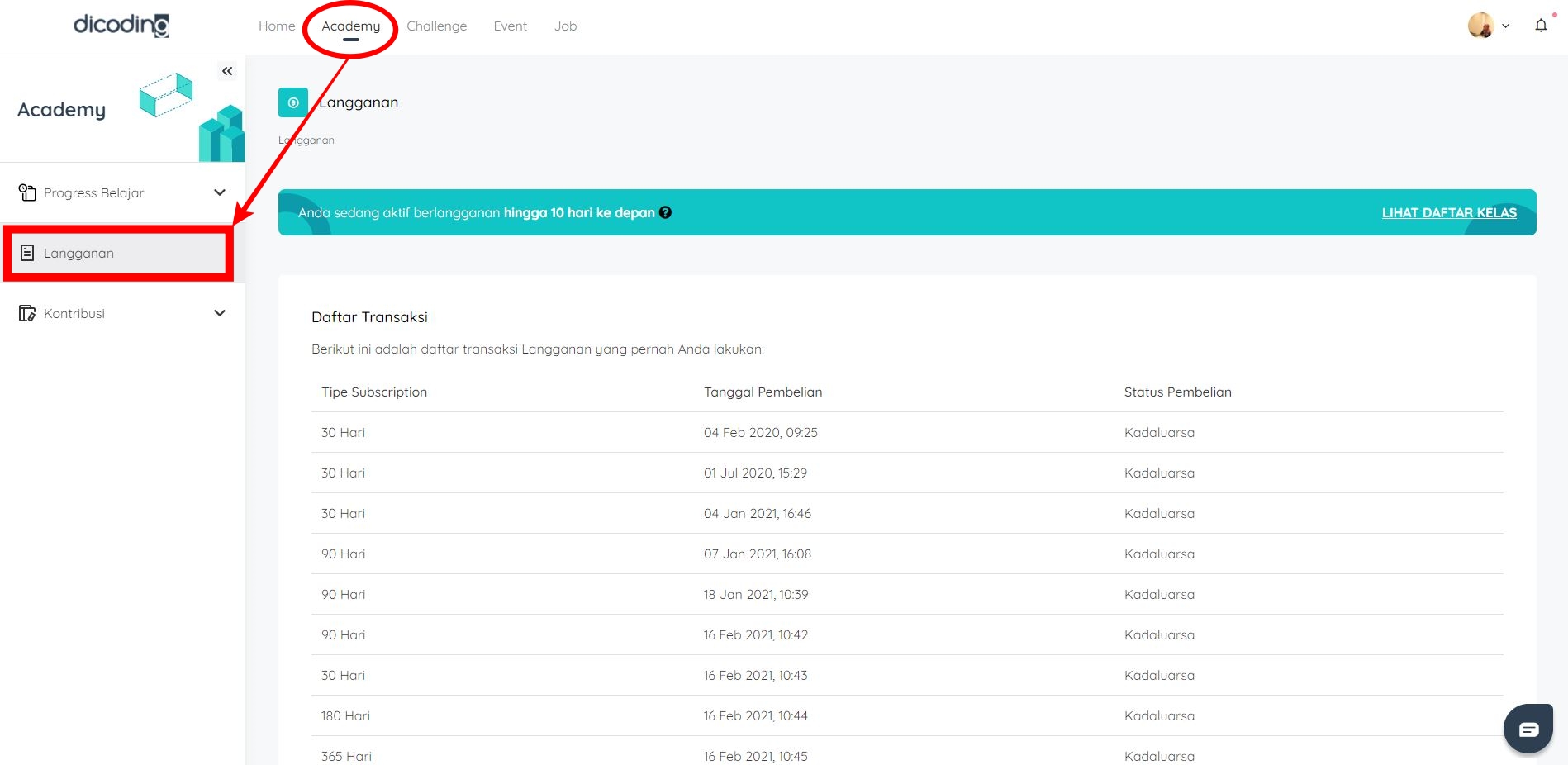Viewport: 1568px width, 765px height.
Task: Click the Langganan breadcrumb text
Action: point(307,140)
